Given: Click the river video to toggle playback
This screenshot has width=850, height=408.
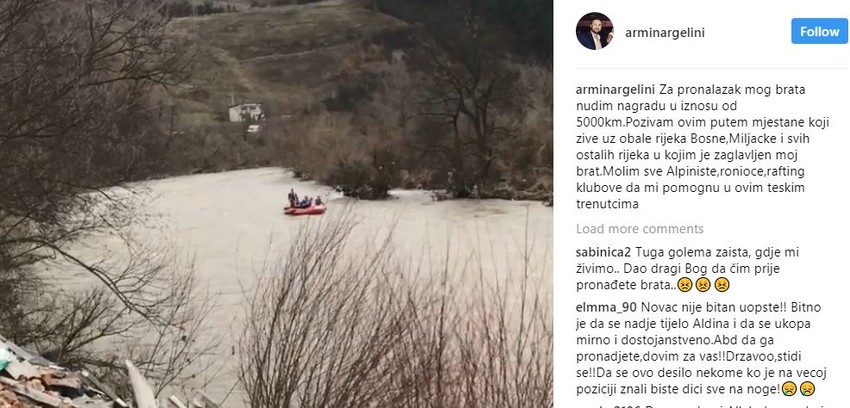Looking at the screenshot, I should pyautogui.click(x=276, y=204).
